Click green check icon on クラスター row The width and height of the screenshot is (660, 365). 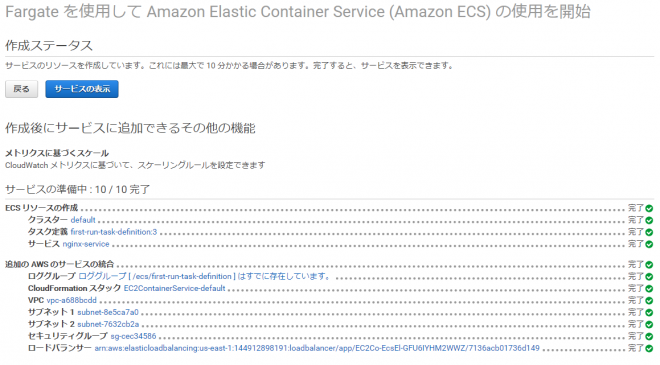click(x=649, y=220)
